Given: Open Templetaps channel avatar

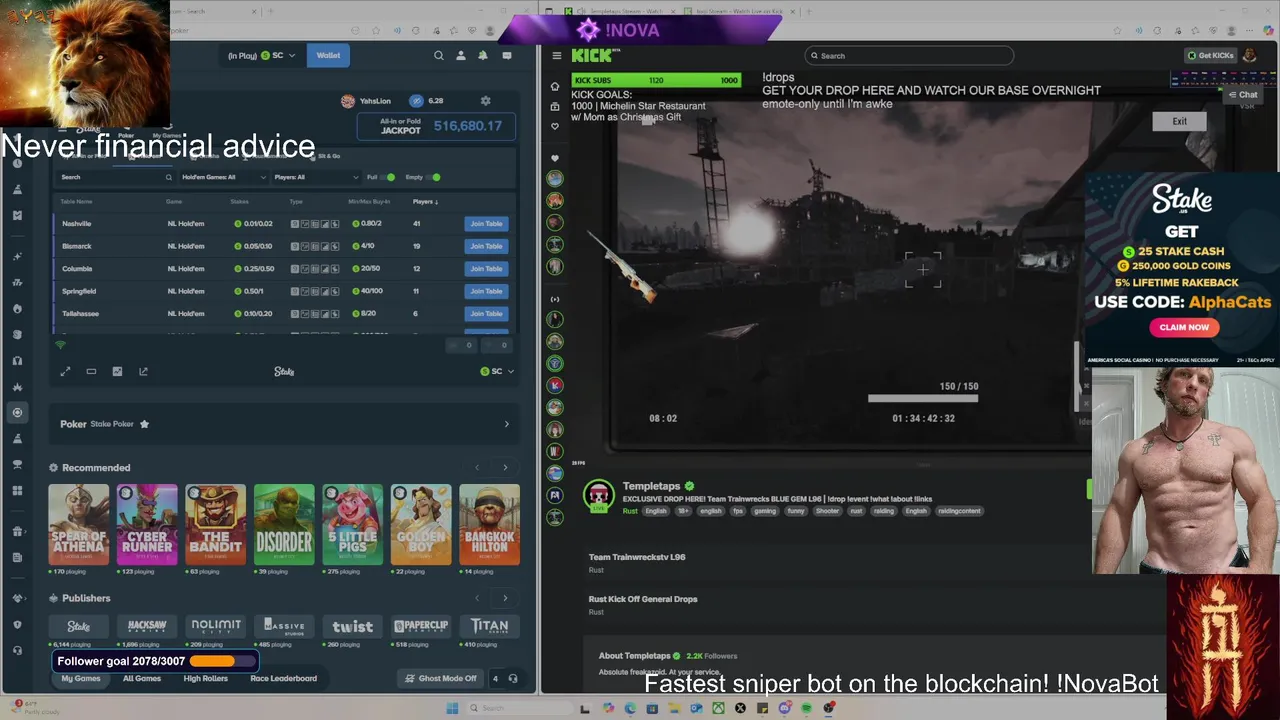Looking at the screenshot, I should click(x=598, y=495).
